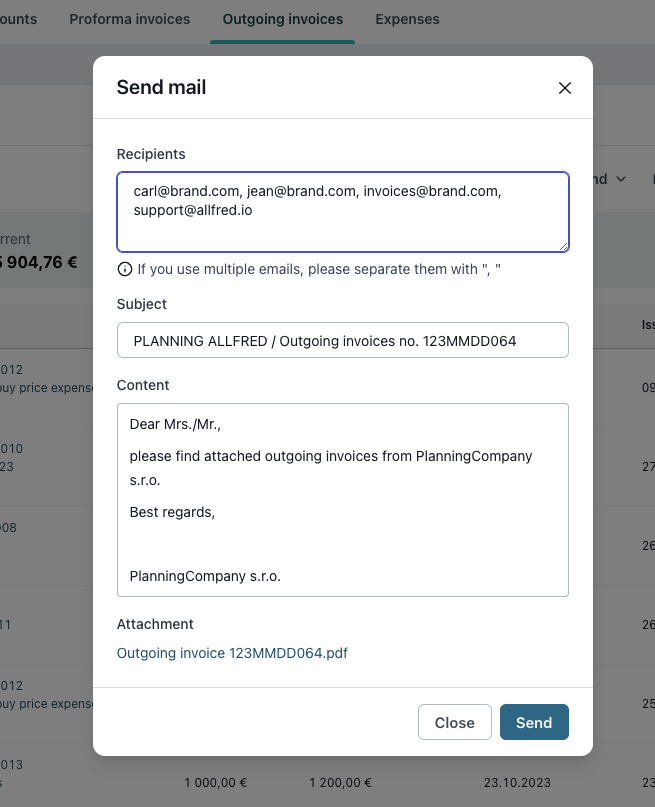Click the 'Dear Mrs./Mr.,' greeting line

[175, 424]
